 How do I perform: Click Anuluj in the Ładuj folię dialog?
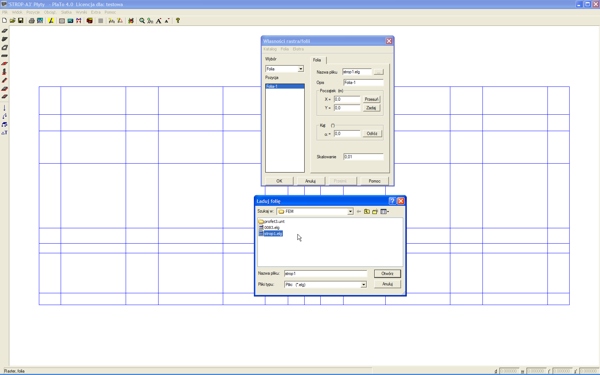point(387,284)
